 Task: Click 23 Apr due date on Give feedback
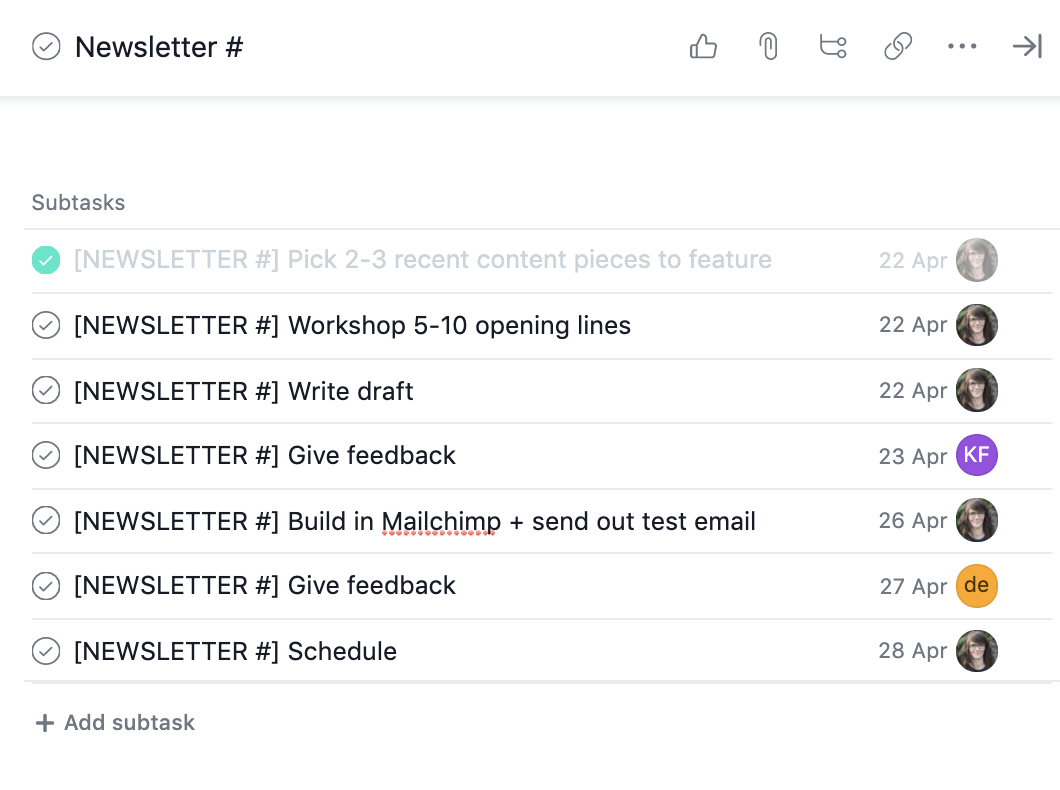(x=912, y=456)
